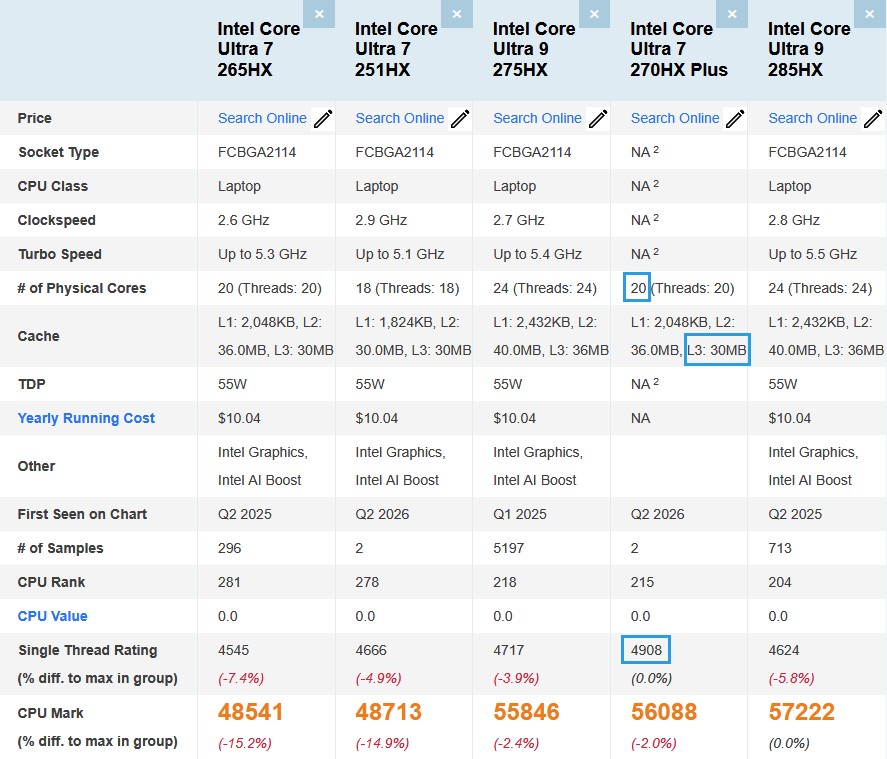Click CPU rank 281
Screen dimensions: 887x759
(229, 582)
